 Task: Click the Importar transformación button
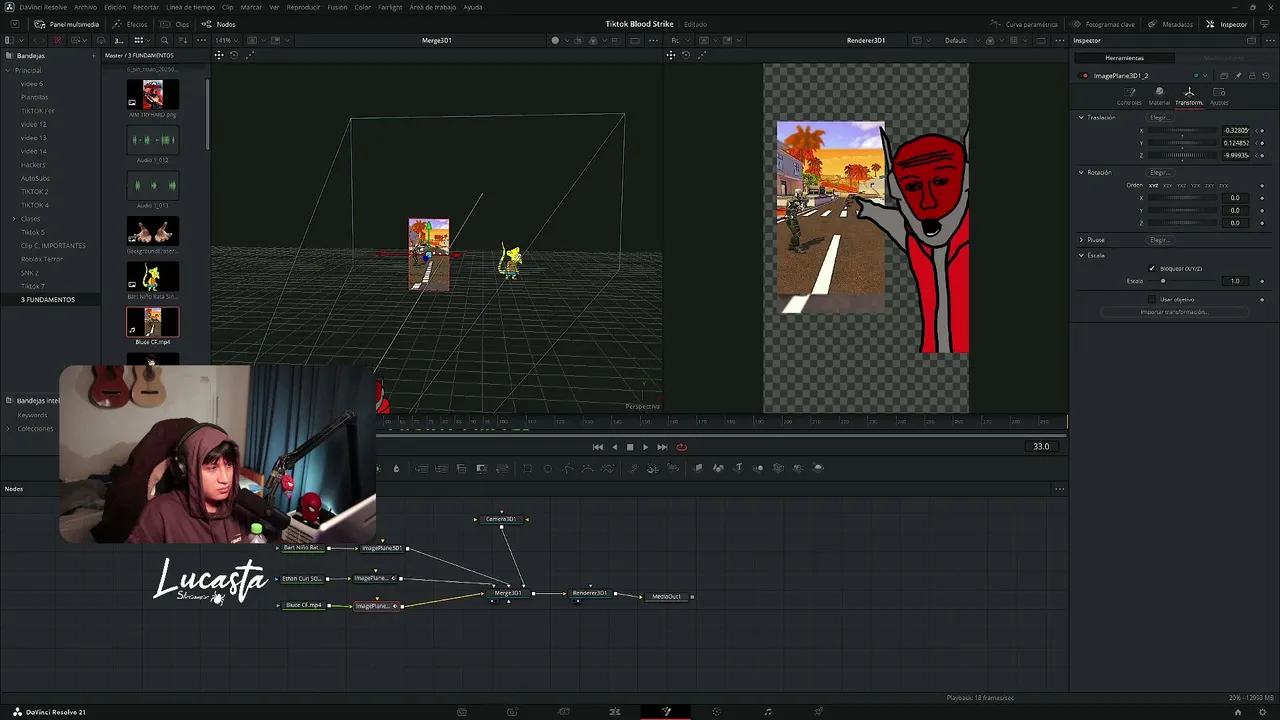tap(1174, 312)
